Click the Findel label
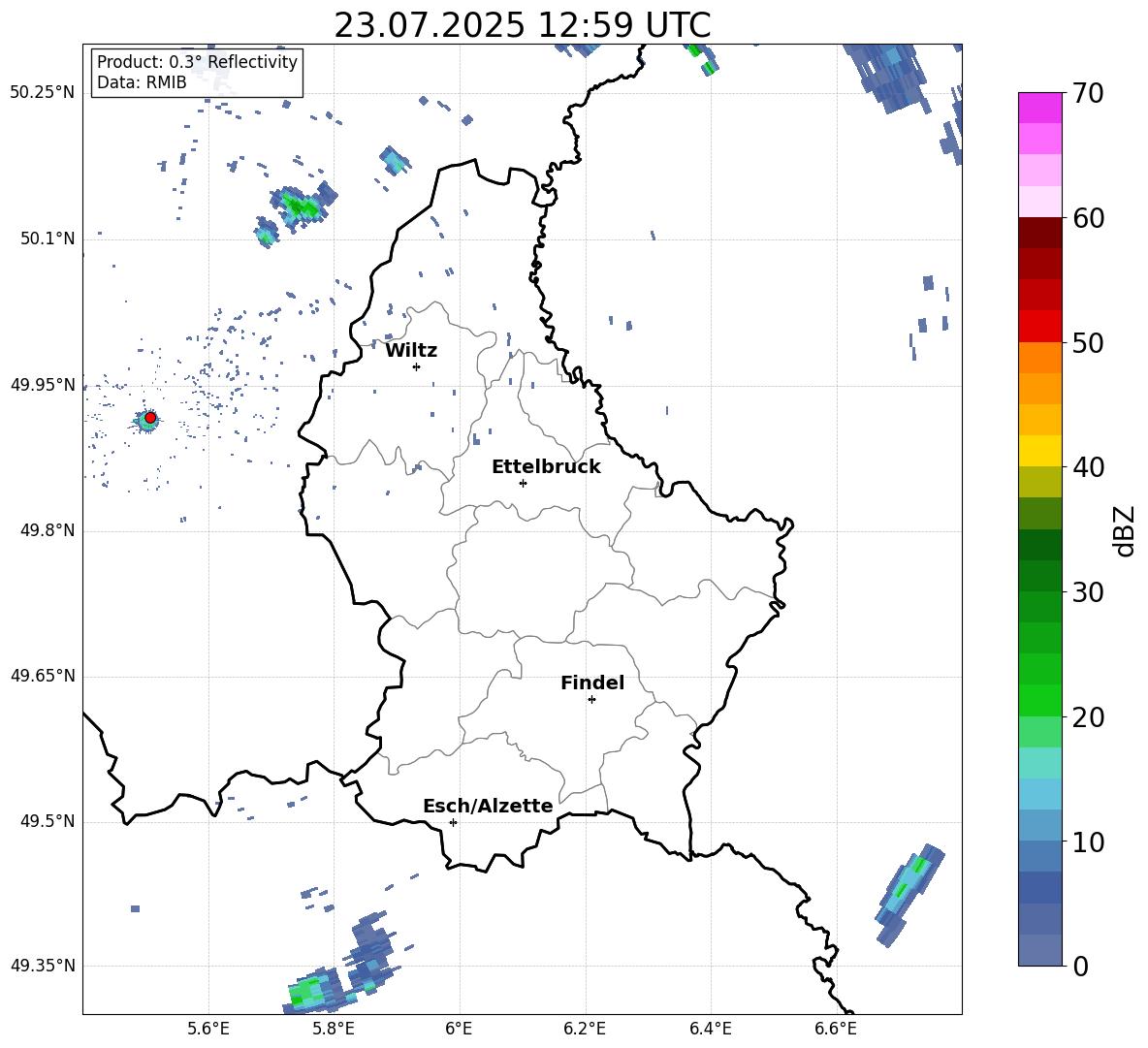The width and height of the screenshot is (1148, 1048). click(x=592, y=683)
